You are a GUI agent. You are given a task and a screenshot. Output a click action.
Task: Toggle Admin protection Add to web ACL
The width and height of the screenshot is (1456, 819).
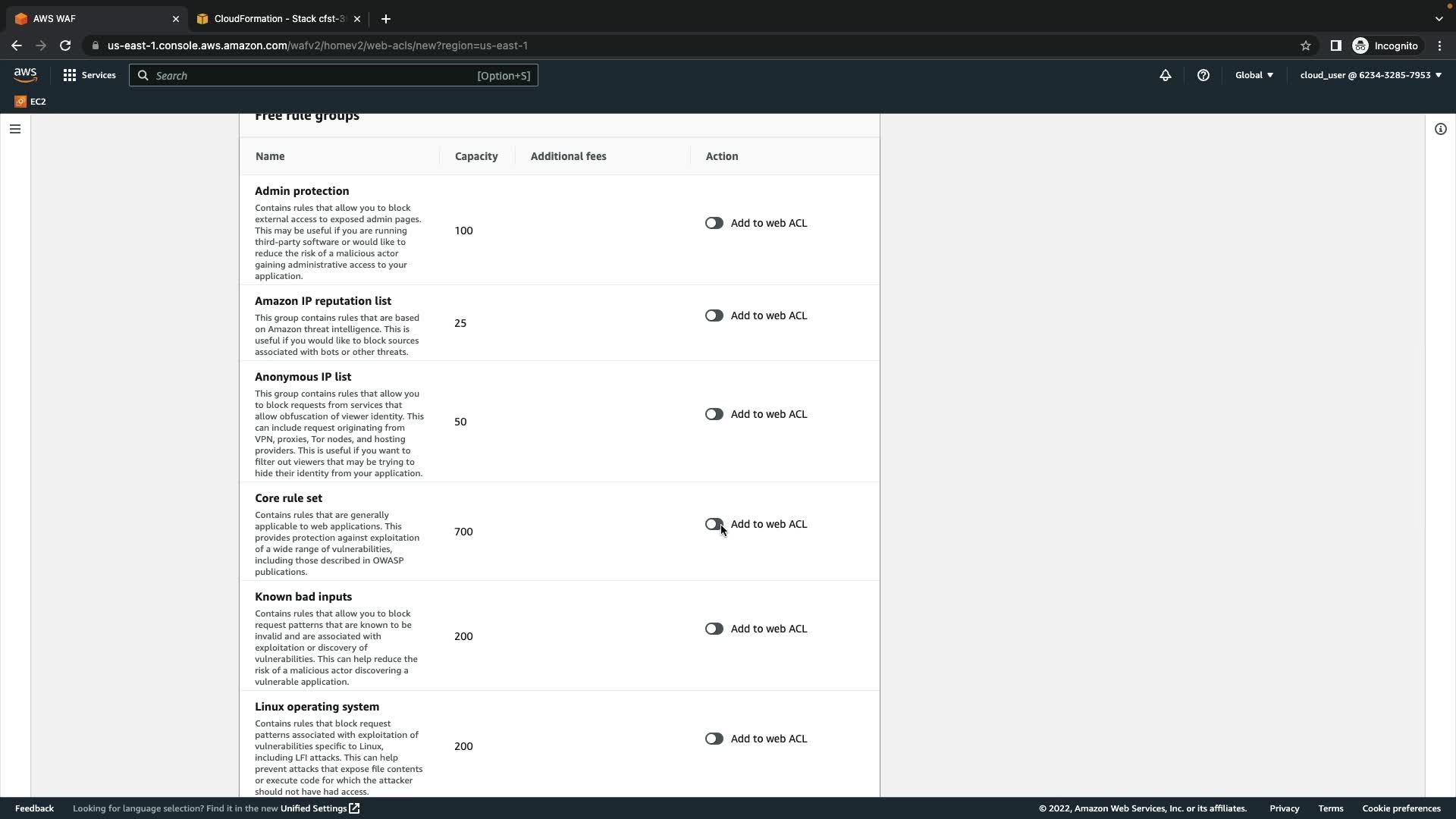coord(714,223)
